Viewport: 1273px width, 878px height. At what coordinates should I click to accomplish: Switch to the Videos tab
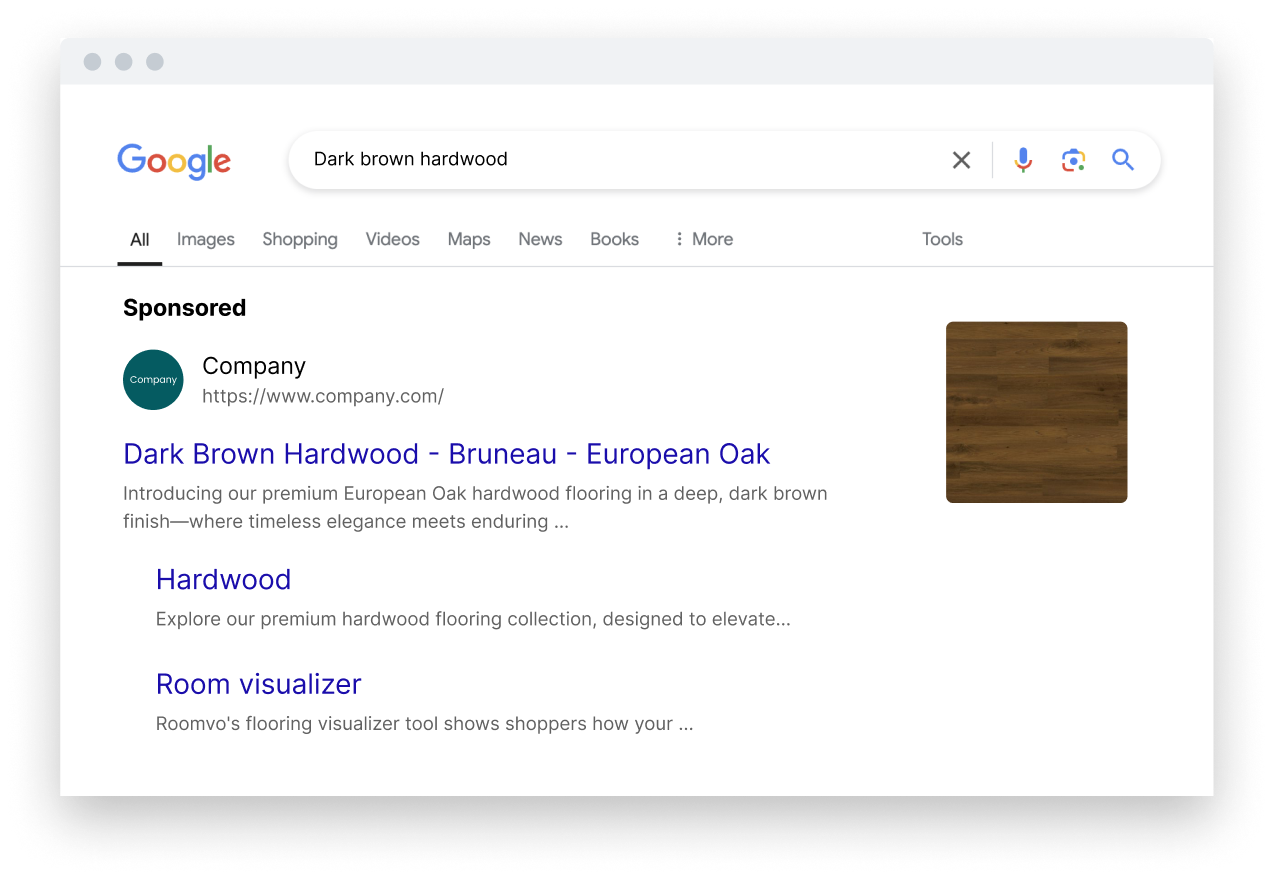392,239
